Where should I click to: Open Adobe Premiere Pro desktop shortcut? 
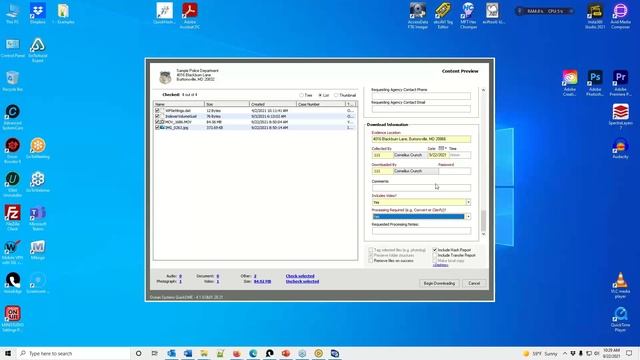pyautogui.click(x=620, y=82)
